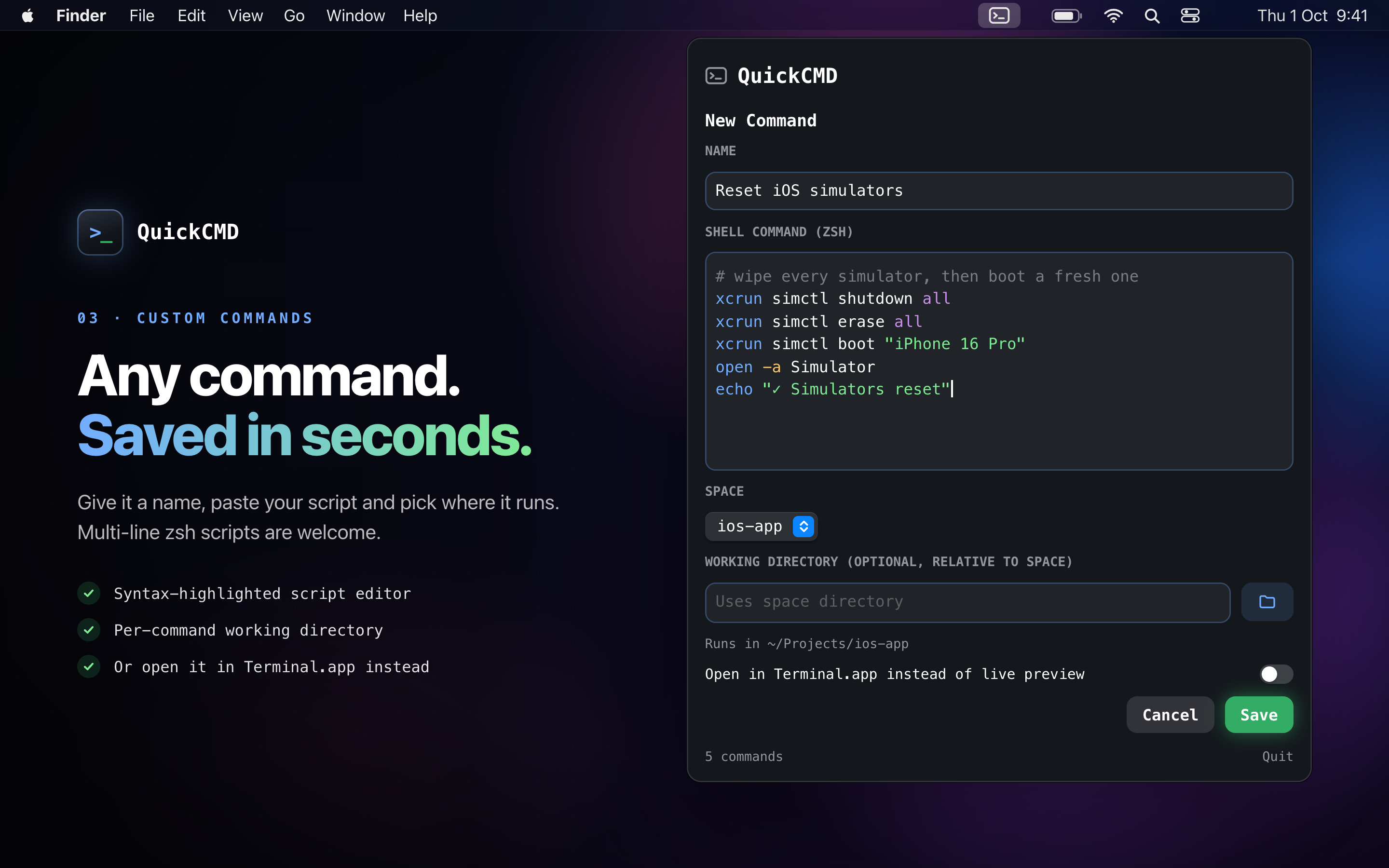Image resolution: width=1389 pixels, height=868 pixels.
Task: Open the Help menu
Action: [420, 15]
